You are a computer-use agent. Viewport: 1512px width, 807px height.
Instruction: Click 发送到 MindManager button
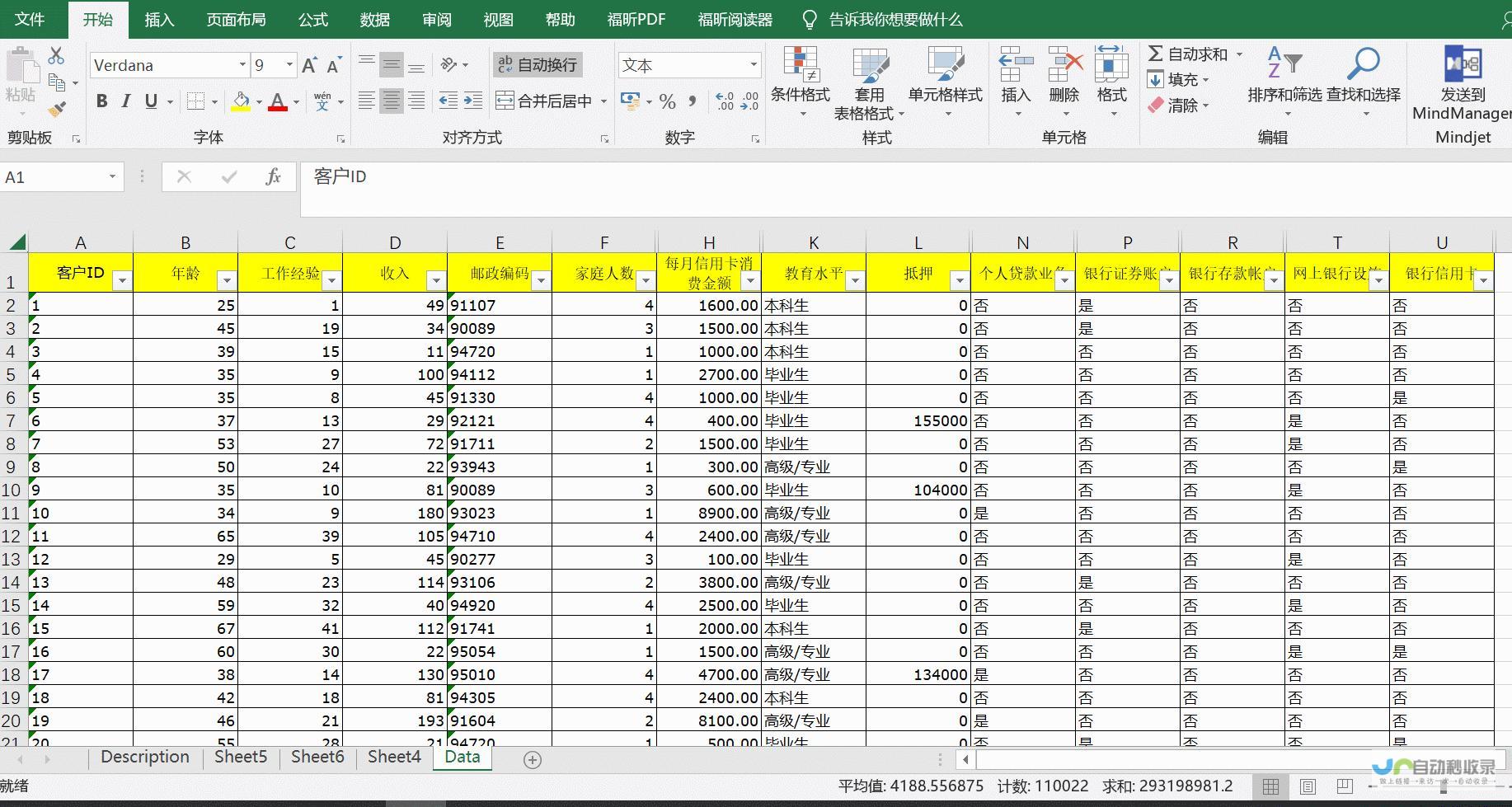1463,82
